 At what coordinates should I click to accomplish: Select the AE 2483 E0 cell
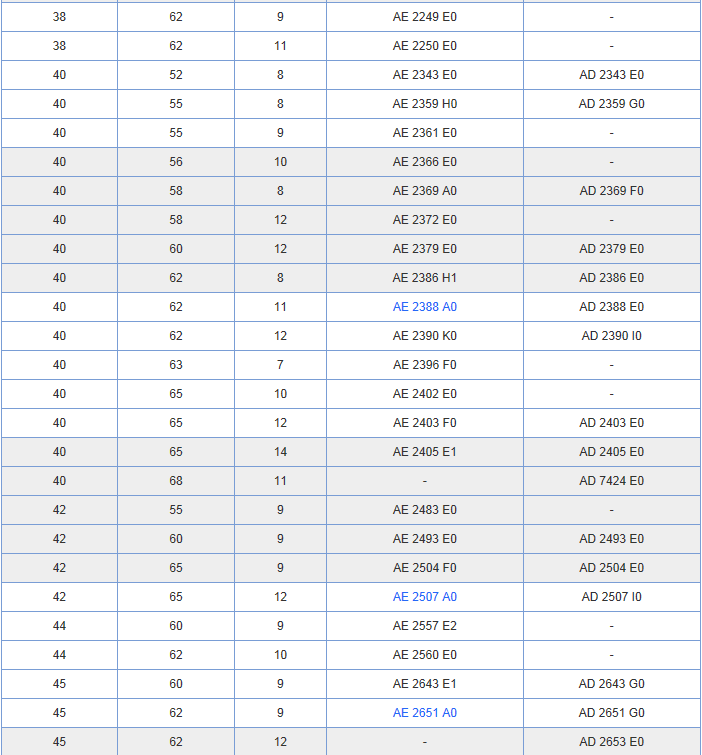(x=424, y=510)
